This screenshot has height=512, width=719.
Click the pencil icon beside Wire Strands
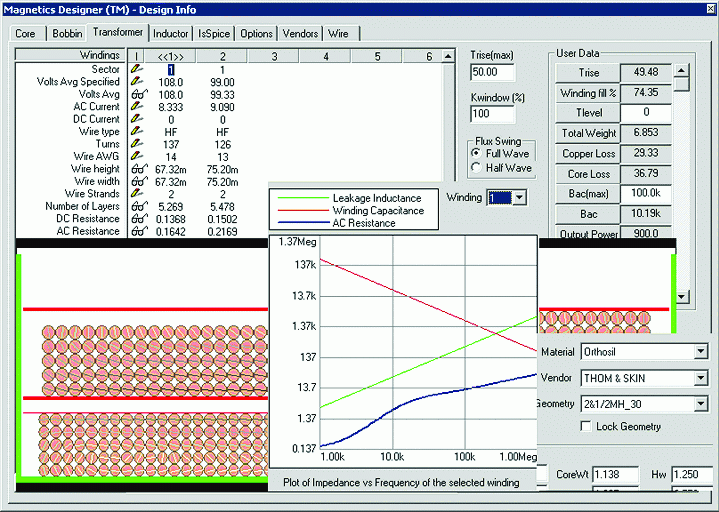pyautogui.click(x=138, y=194)
